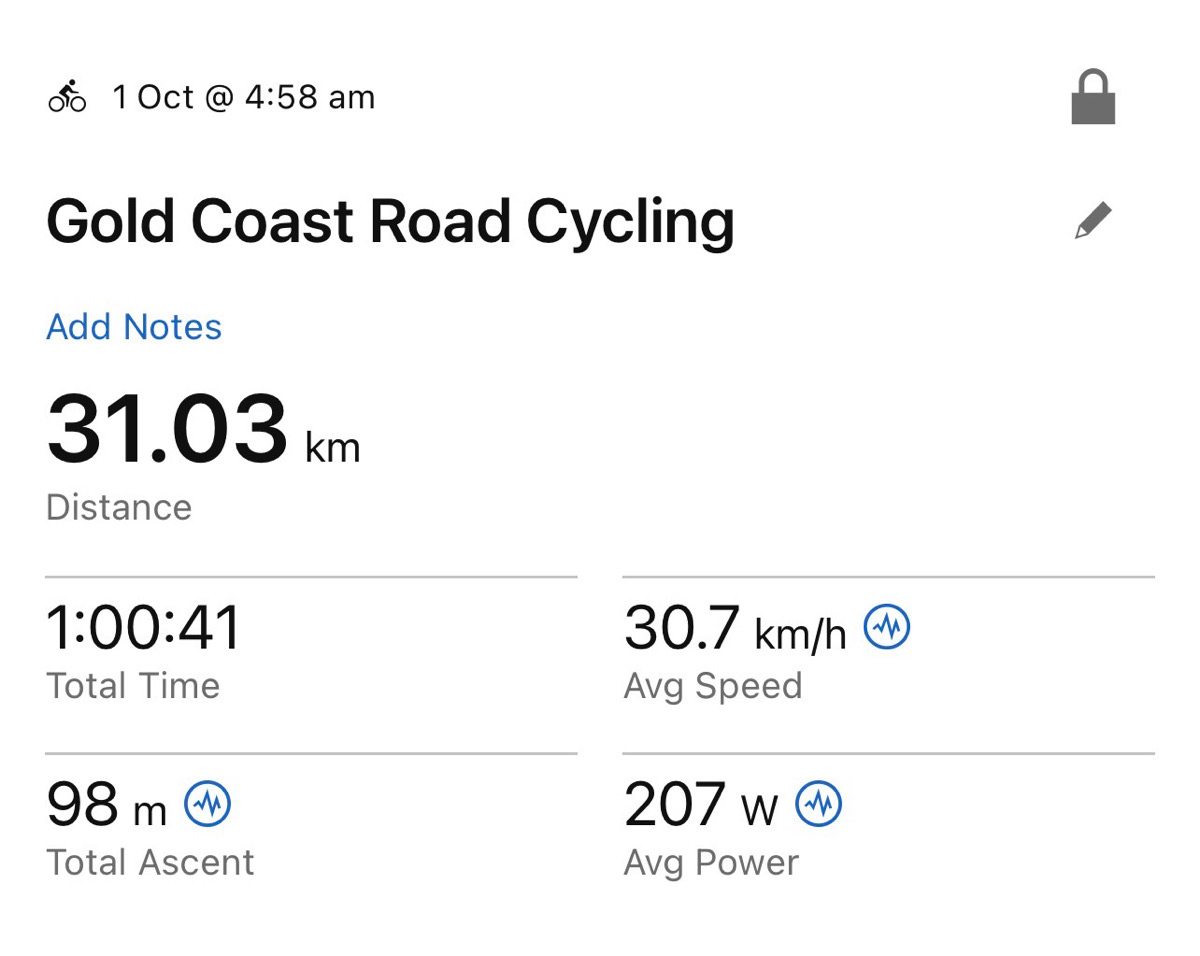Tap the blue icon beside Avg Speed
The height and width of the screenshot is (956, 1200).
[887, 628]
